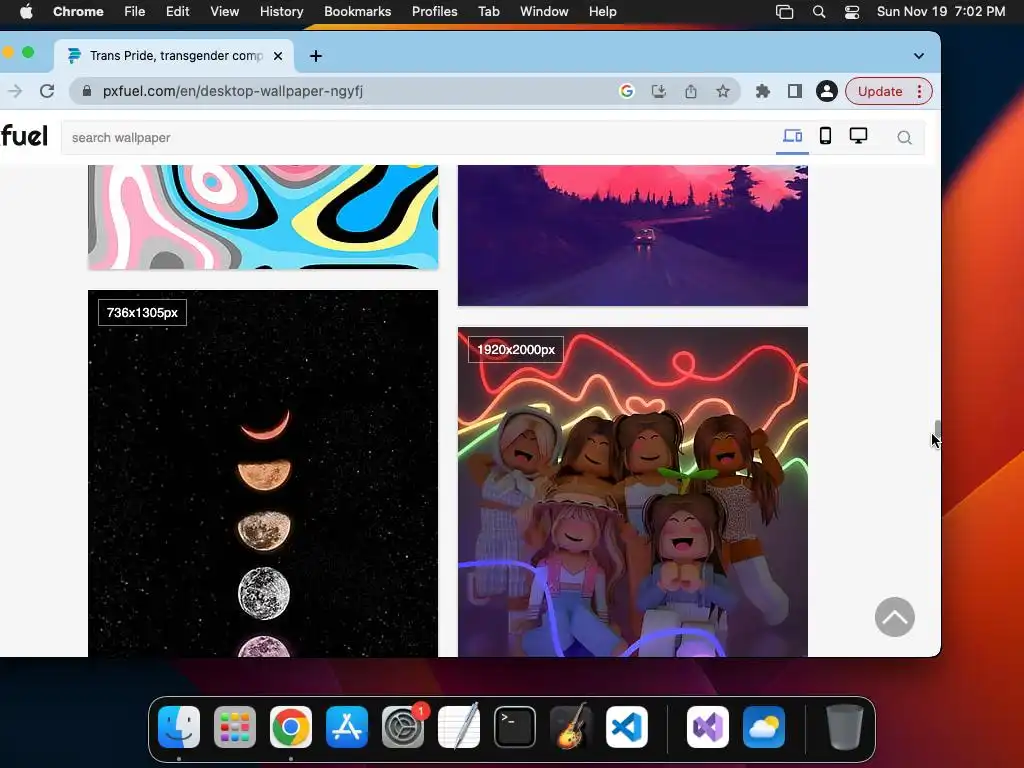The width and height of the screenshot is (1024, 768).
Task: Bookmark this page with star
Action: tap(723, 91)
